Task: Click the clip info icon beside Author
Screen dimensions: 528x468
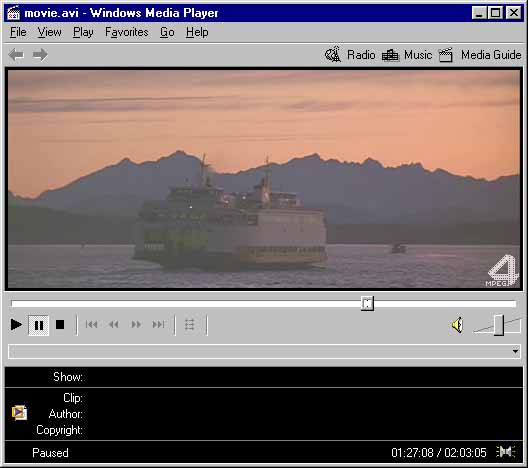Action: tap(19, 413)
